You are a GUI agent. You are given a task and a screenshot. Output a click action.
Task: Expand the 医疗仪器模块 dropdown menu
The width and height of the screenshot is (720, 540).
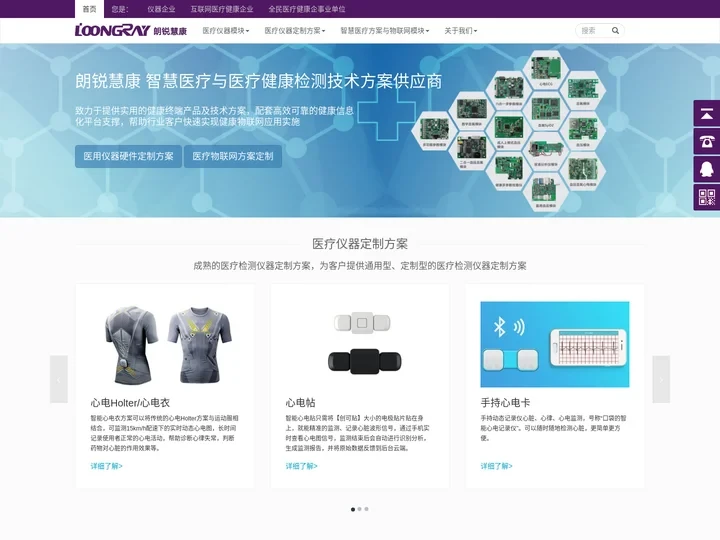tap(225, 31)
